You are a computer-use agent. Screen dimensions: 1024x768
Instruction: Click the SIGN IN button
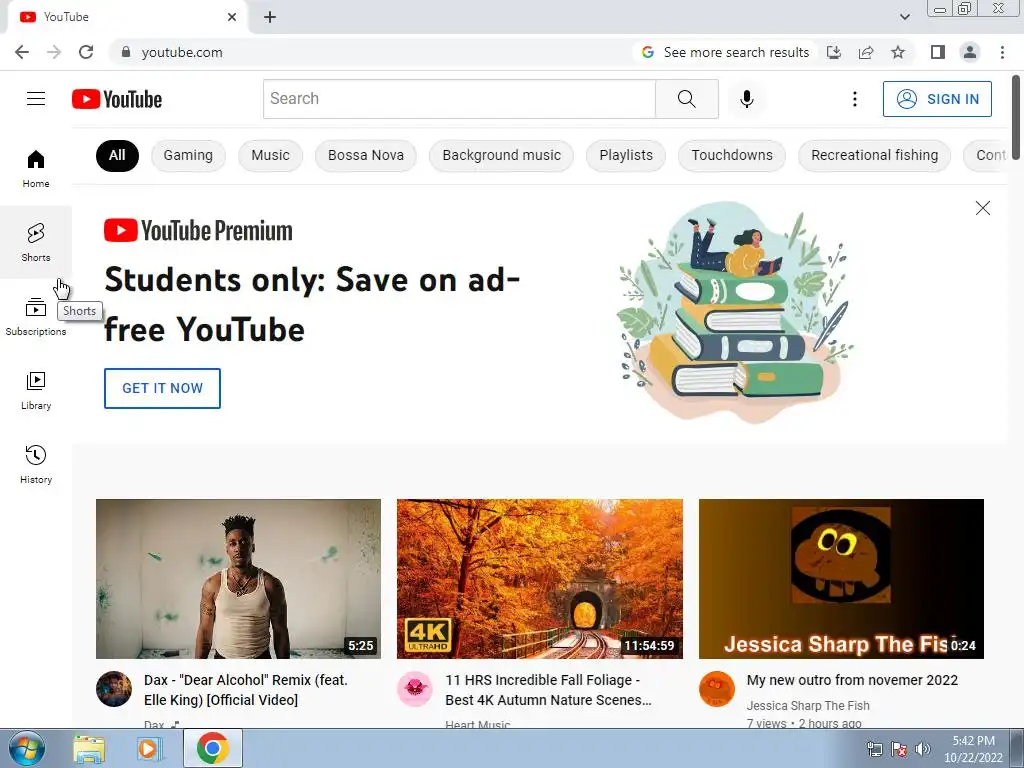[x=937, y=99]
